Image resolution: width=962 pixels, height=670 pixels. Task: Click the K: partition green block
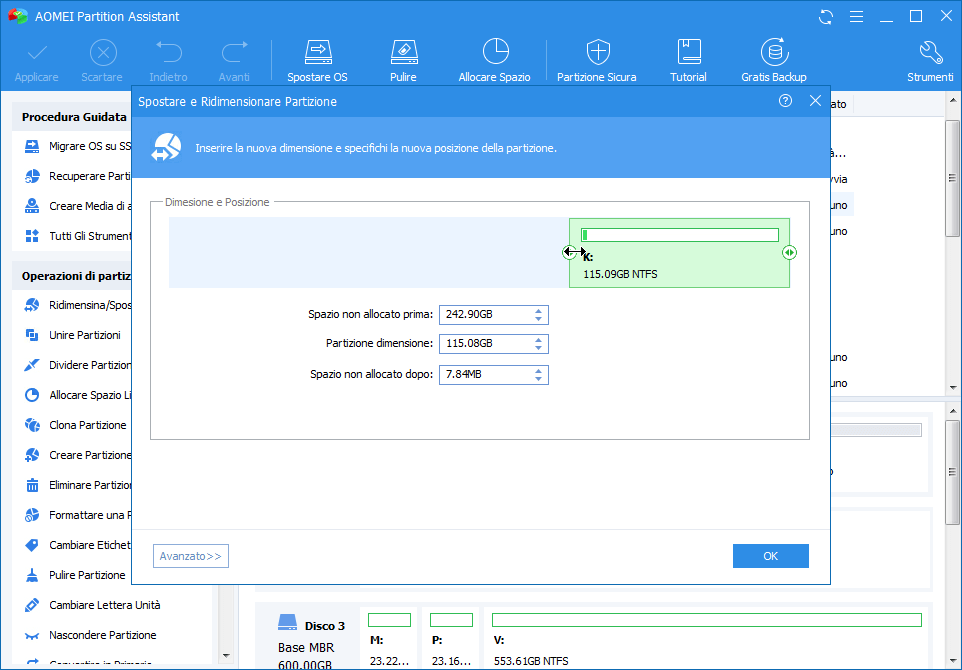point(679,253)
